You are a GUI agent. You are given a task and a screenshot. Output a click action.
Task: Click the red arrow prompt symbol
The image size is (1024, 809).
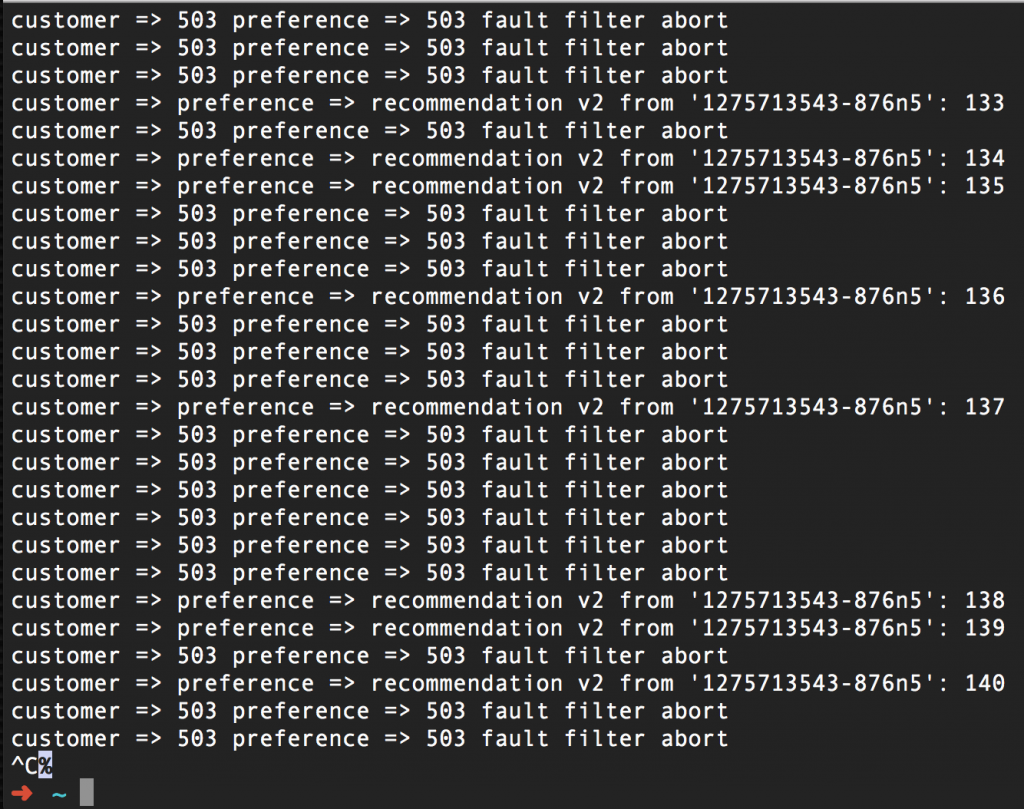click(x=22, y=793)
